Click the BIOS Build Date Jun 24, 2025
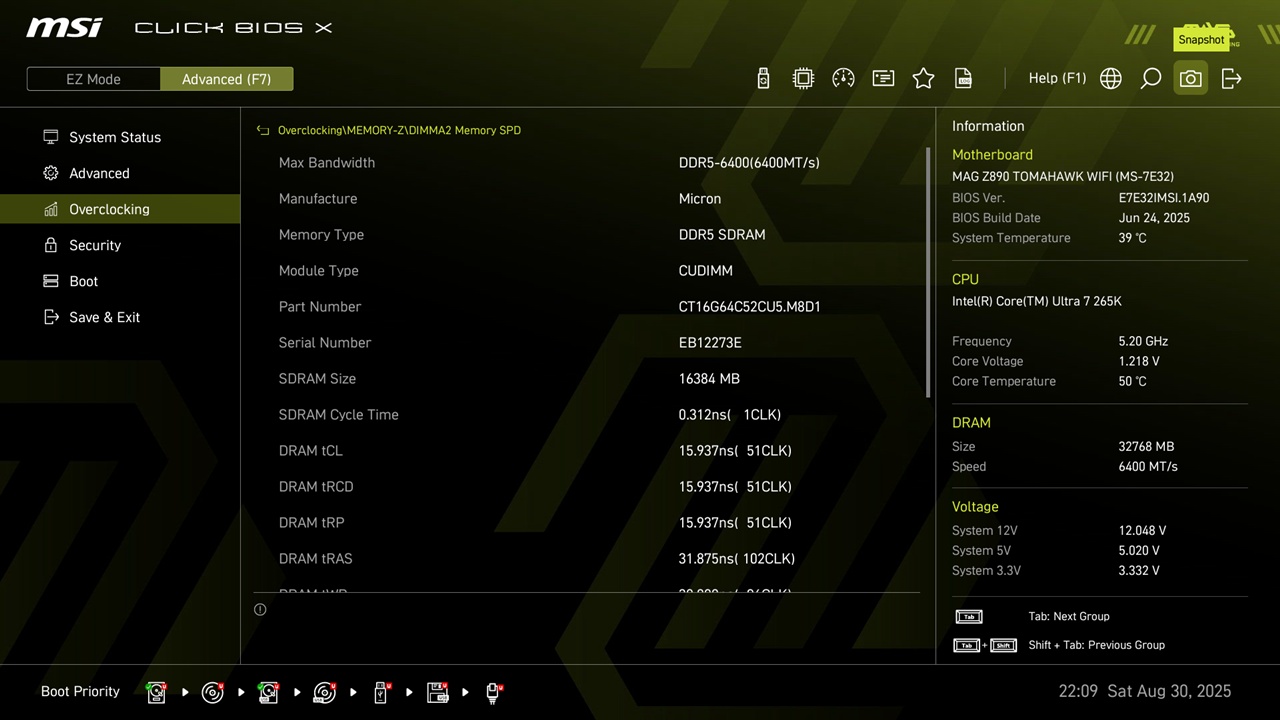 tap(1154, 218)
